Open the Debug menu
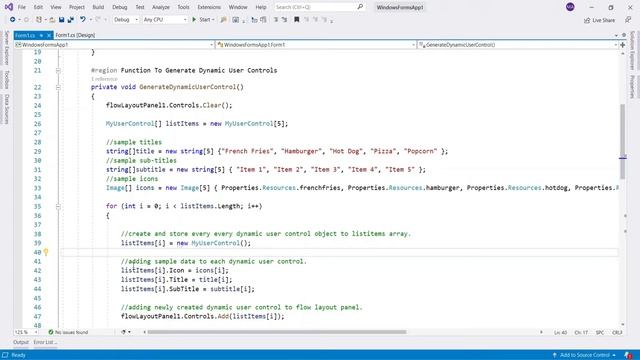Screen dimensions: 640x360 point(120,7)
